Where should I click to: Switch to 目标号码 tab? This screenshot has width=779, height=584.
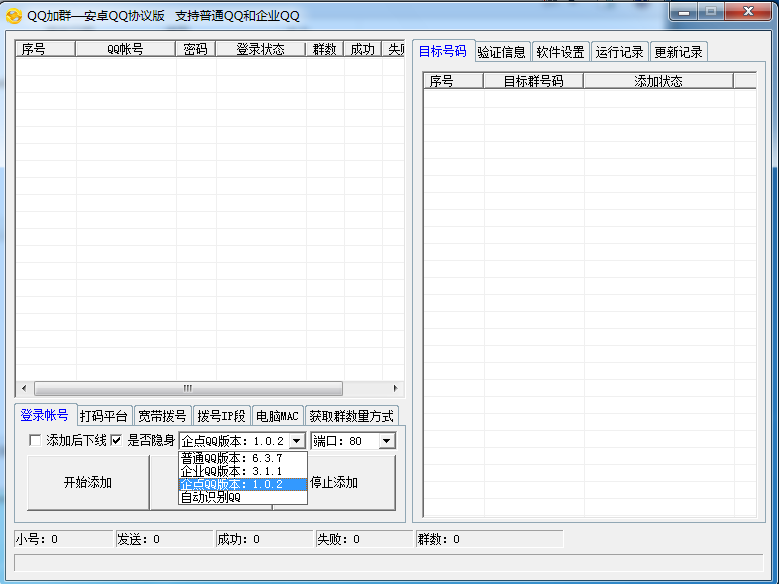tap(443, 51)
